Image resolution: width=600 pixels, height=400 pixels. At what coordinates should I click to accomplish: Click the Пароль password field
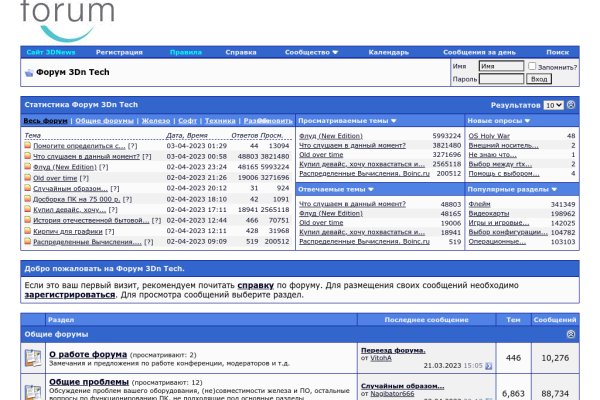[501, 78]
